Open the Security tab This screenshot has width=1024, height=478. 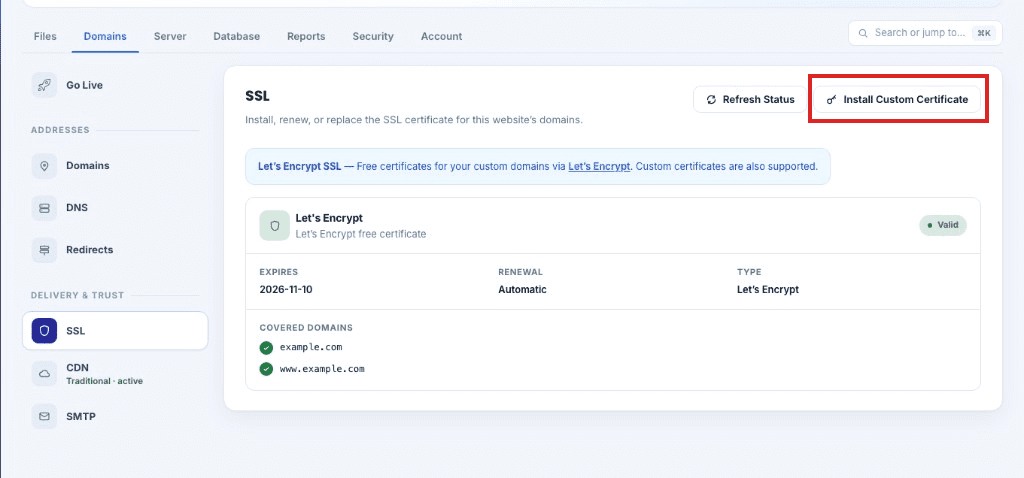point(373,37)
